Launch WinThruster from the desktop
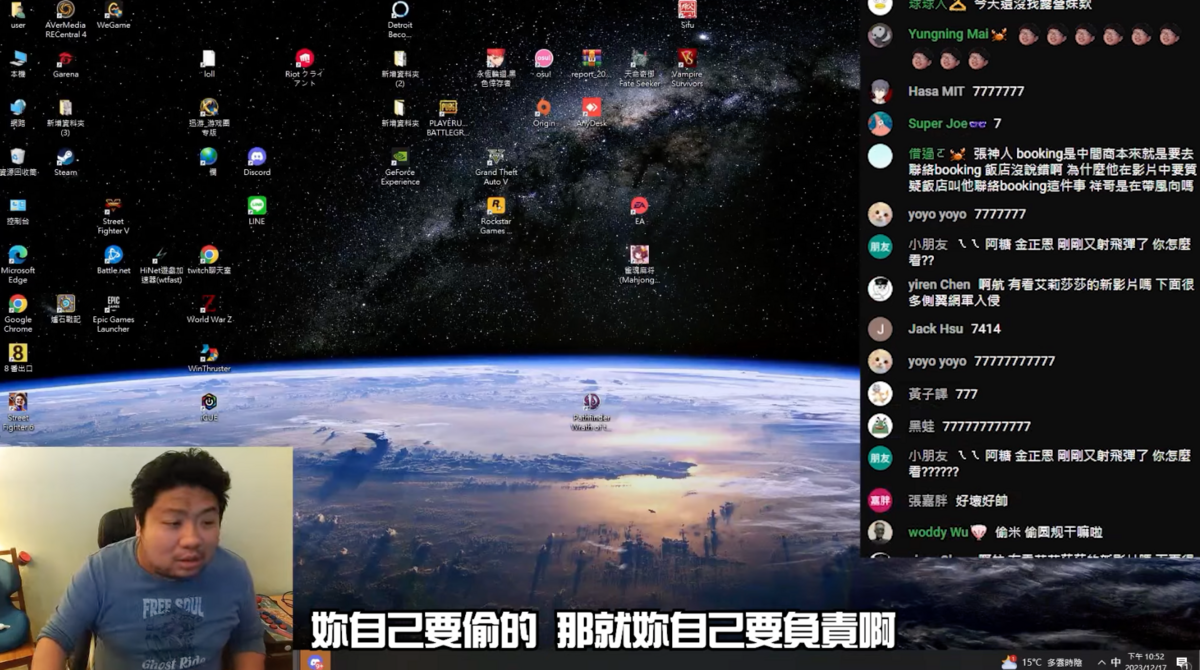Screen dimensions: 1200x670 tap(209, 358)
